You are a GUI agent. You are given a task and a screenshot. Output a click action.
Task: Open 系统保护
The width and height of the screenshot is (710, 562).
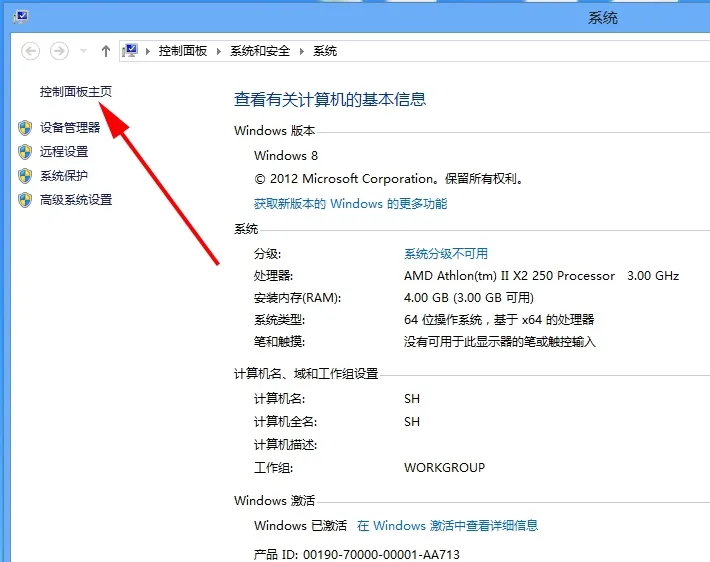pyautogui.click(x=64, y=175)
